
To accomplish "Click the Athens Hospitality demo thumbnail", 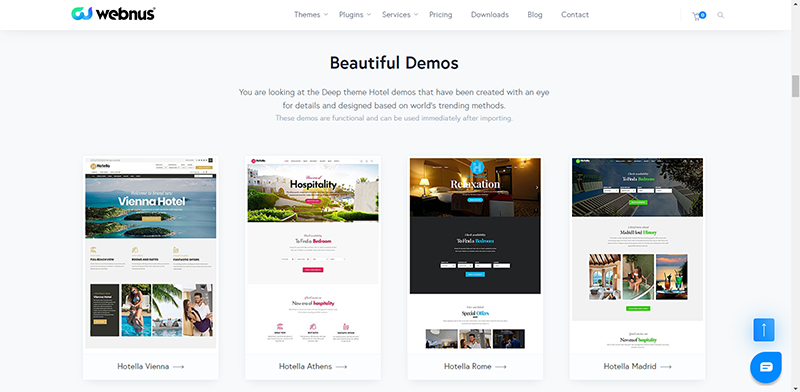I will pos(313,253).
